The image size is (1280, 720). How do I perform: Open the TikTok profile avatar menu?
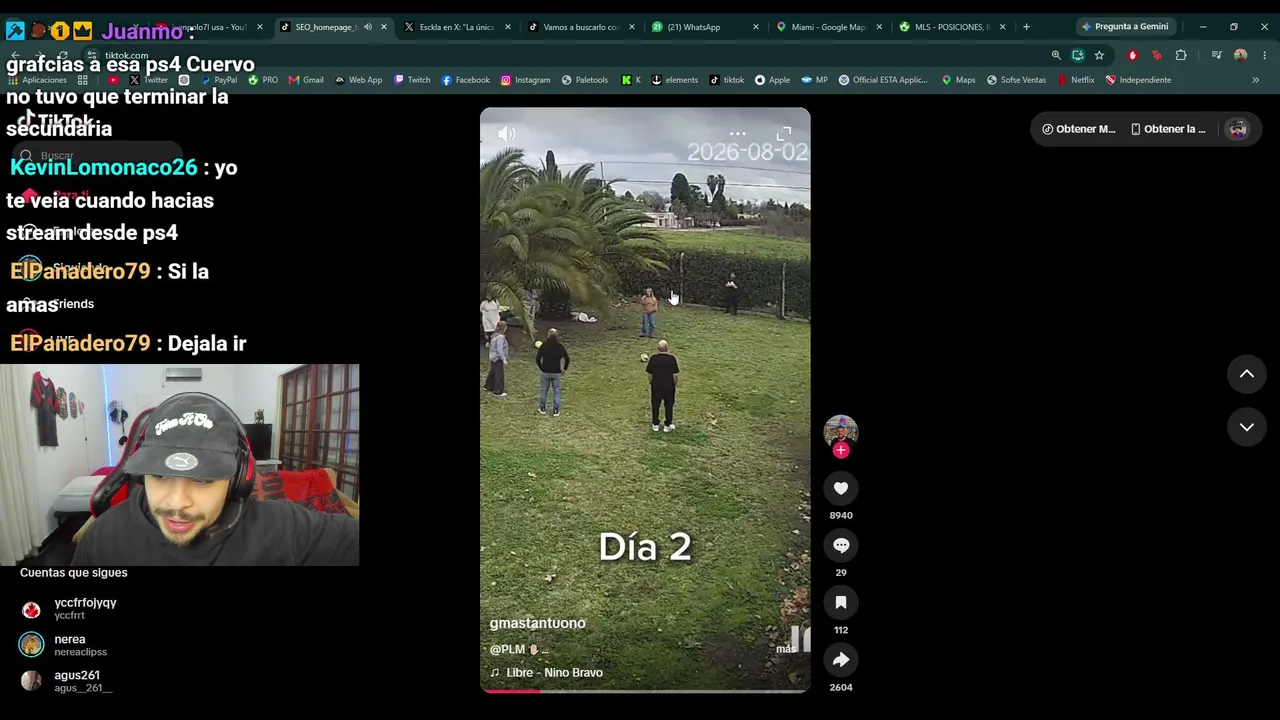coord(1238,129)
